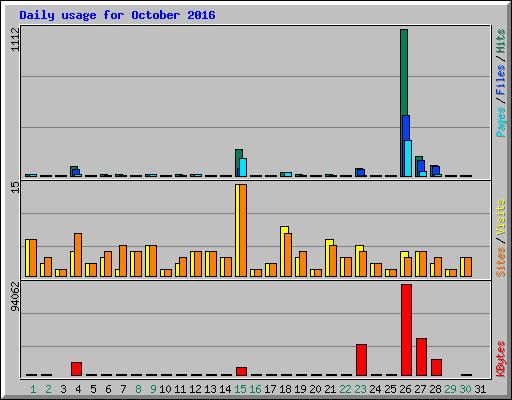Click the cyan Pages bar for day 26
This screenshot has width=512, height=400.
408,158
